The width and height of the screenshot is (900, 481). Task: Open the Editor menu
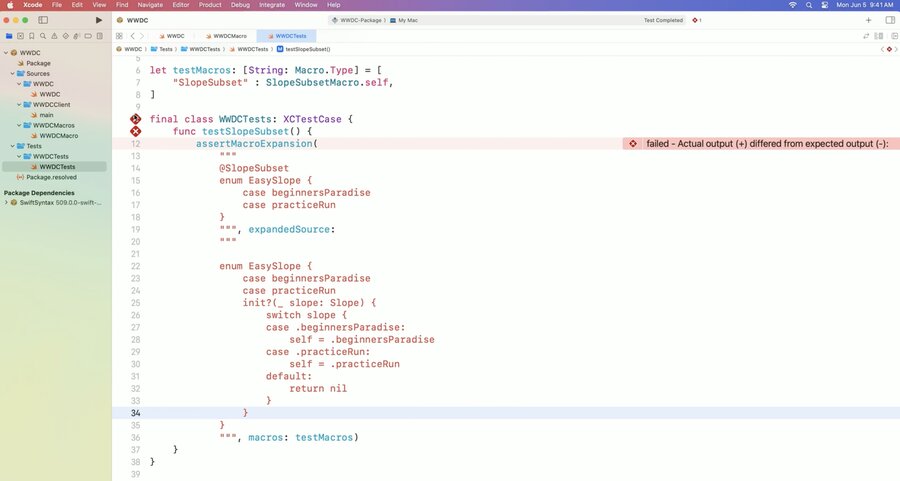181,5
